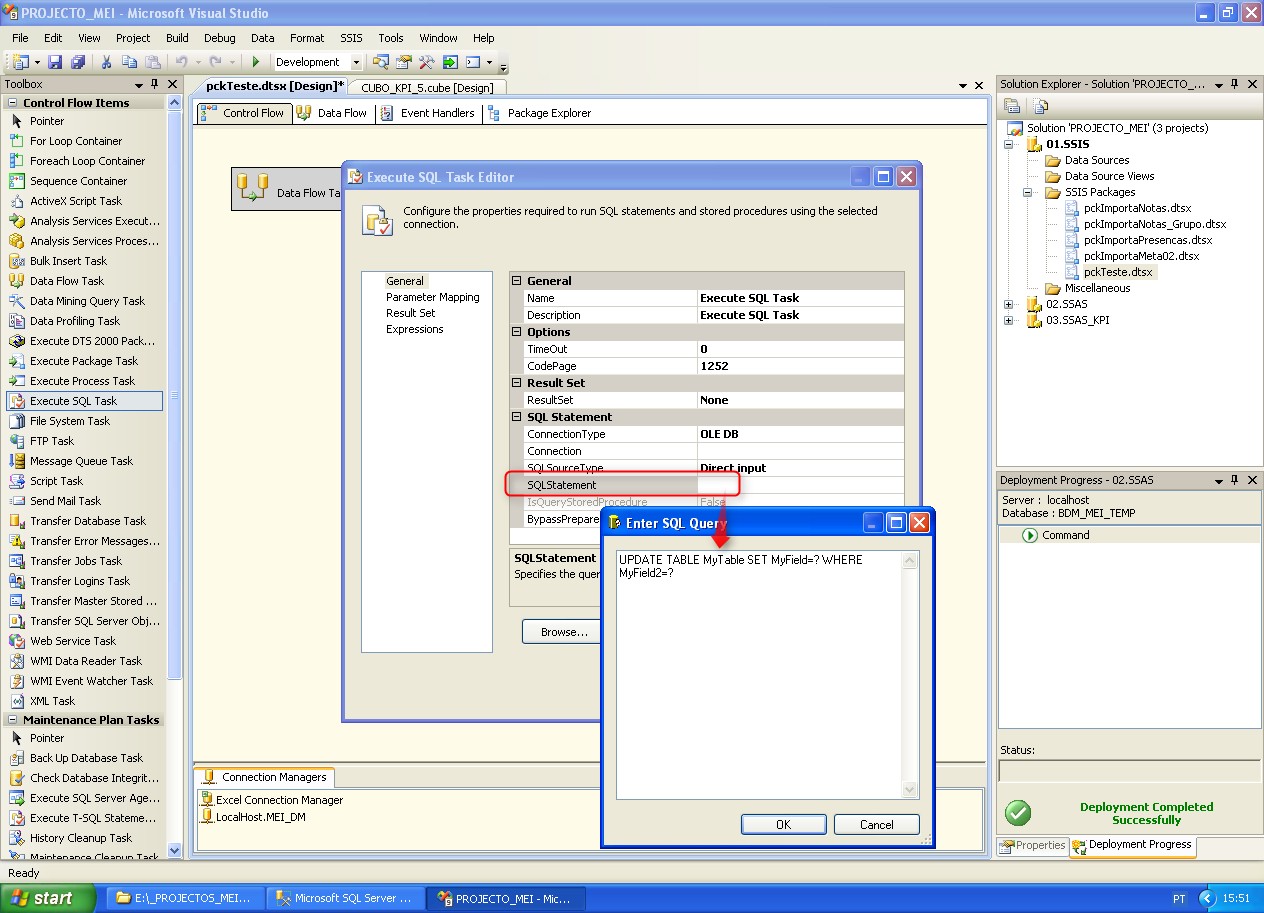The height and width of the screenshot is (913, 1264).
Task: Click the green Start Debugging arrow
Action: 256,62
